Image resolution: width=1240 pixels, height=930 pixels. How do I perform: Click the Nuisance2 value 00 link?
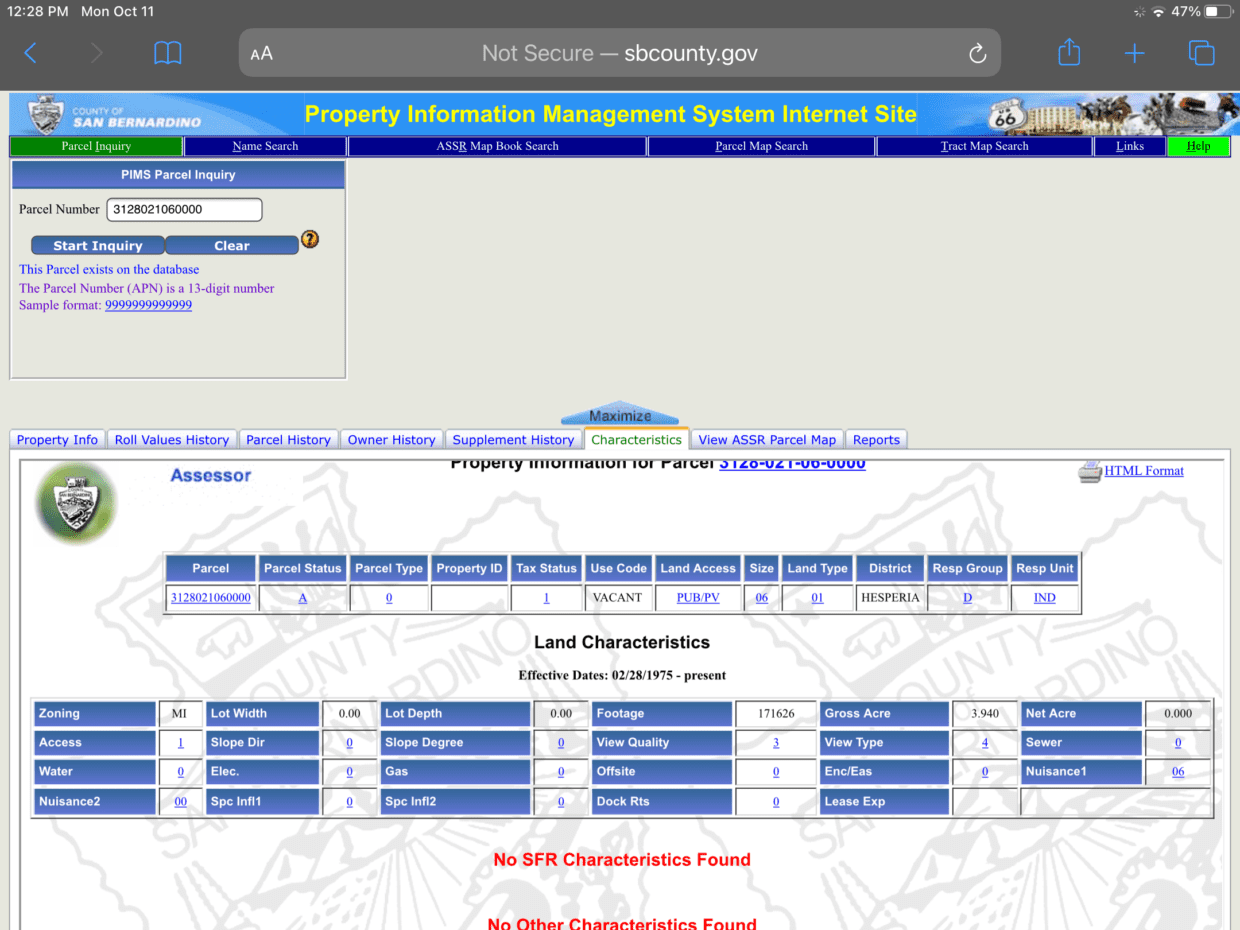181,802
